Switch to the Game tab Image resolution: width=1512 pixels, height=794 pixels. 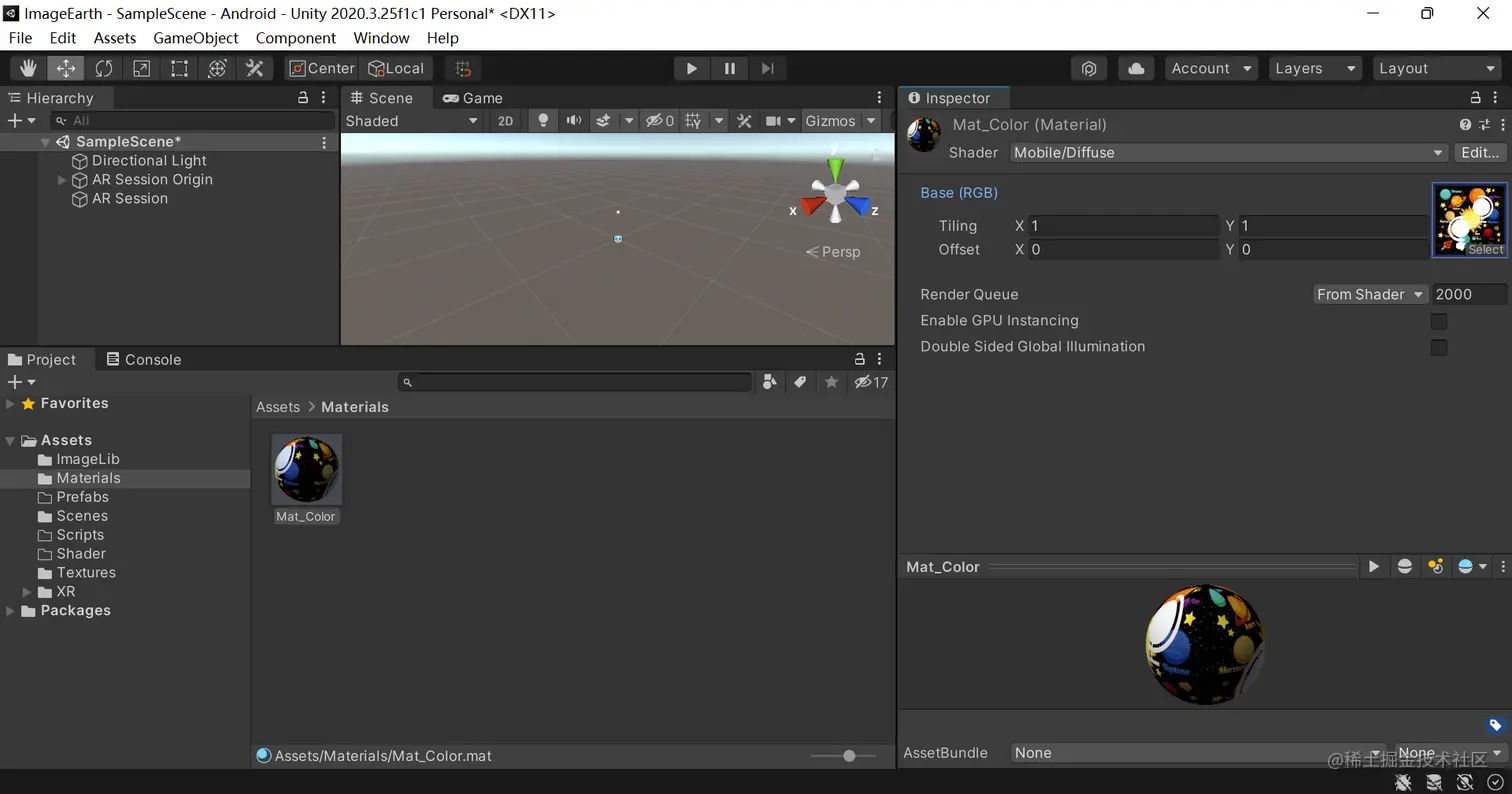coord(473,98)
